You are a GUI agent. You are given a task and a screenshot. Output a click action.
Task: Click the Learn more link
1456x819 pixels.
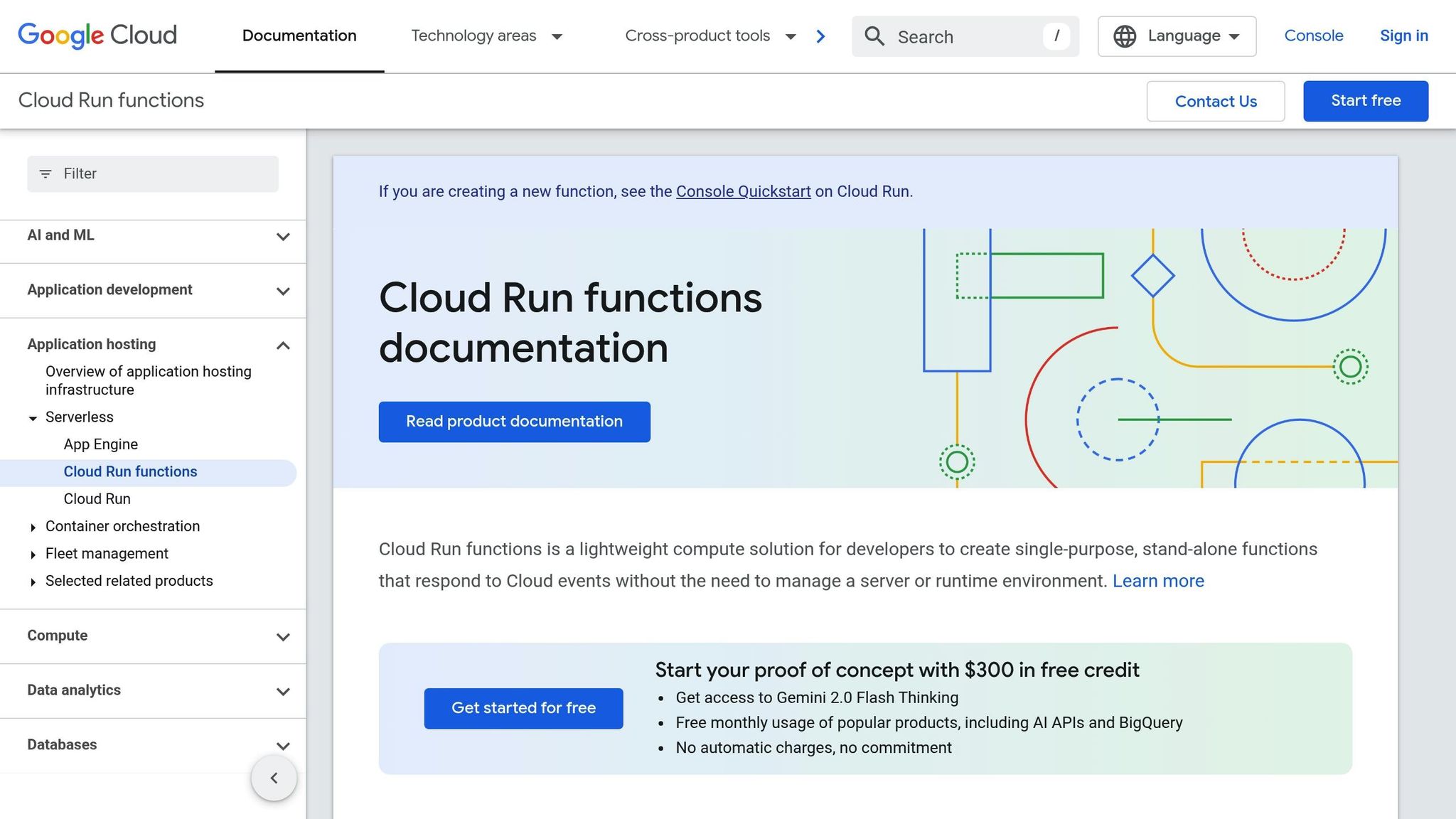(x=1158, y=581)
